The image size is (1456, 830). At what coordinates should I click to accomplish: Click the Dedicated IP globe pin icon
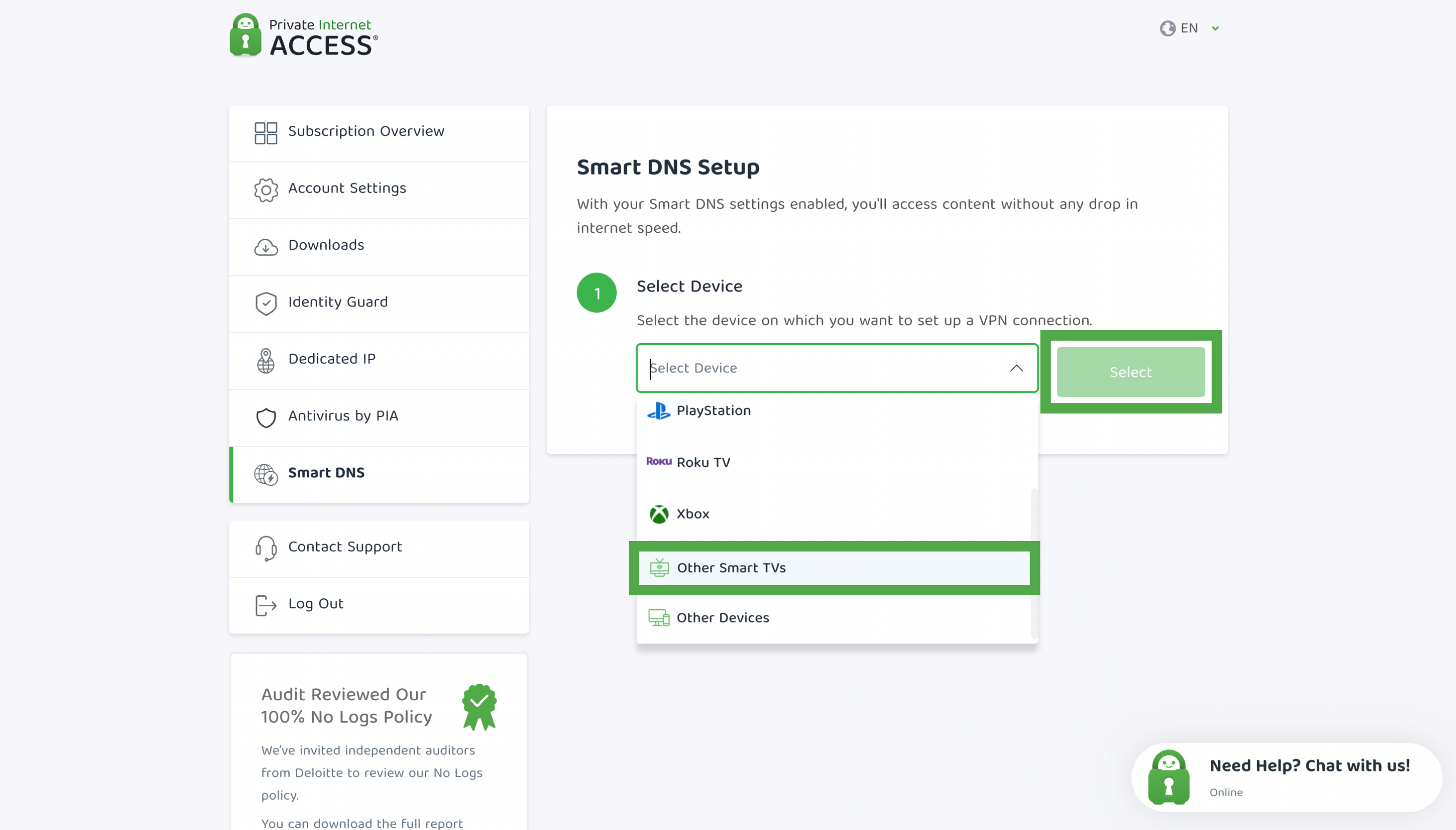[265, 361]
